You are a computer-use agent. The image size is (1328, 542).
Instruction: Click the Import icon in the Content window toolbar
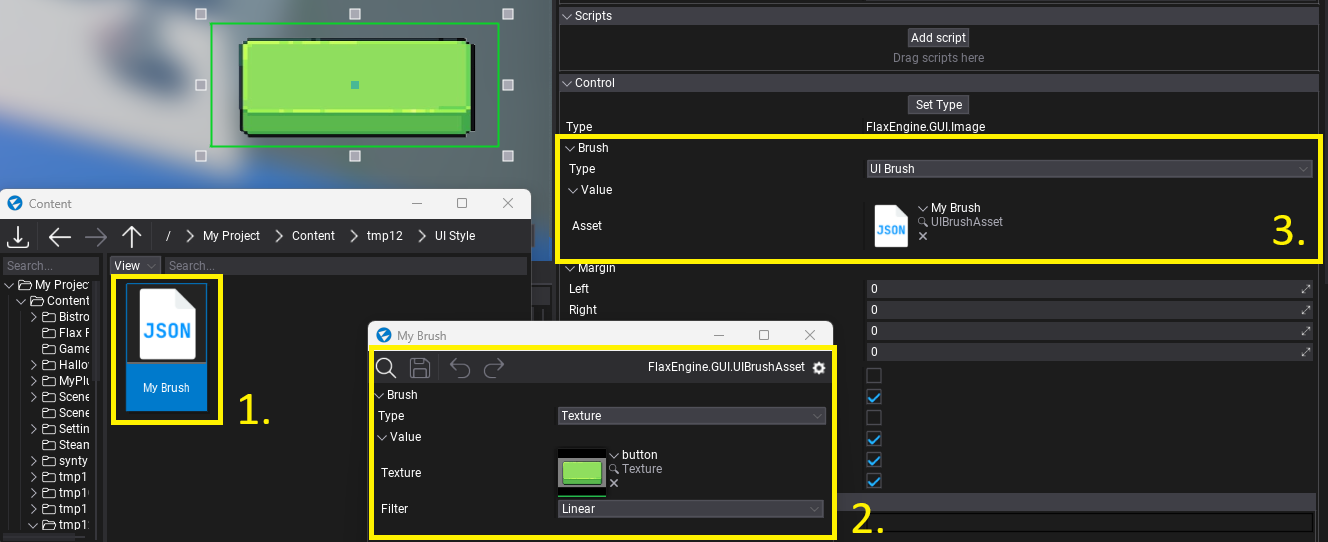[x=18, y=236]
